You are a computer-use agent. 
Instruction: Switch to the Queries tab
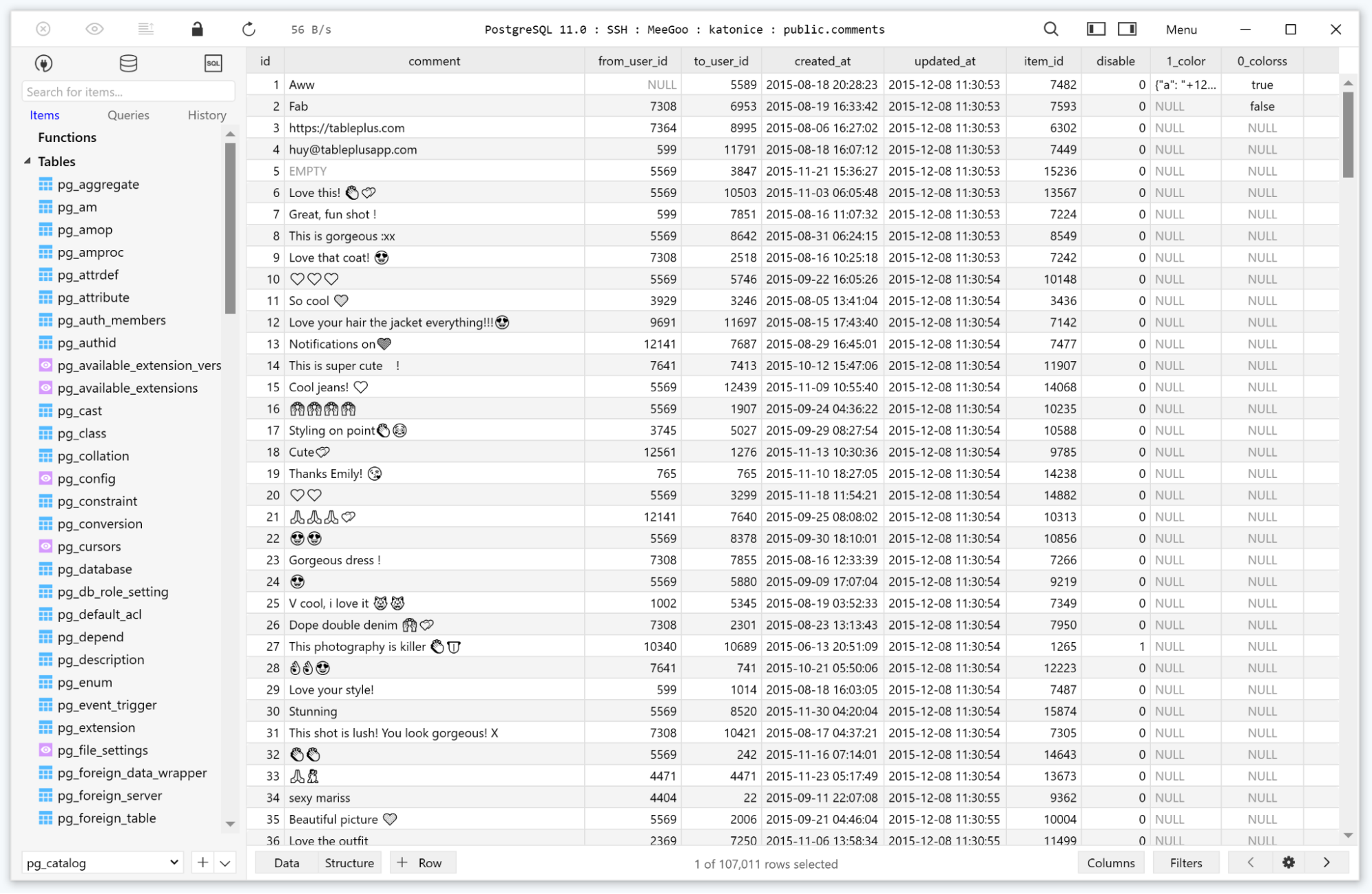click(x=128, y=114)
